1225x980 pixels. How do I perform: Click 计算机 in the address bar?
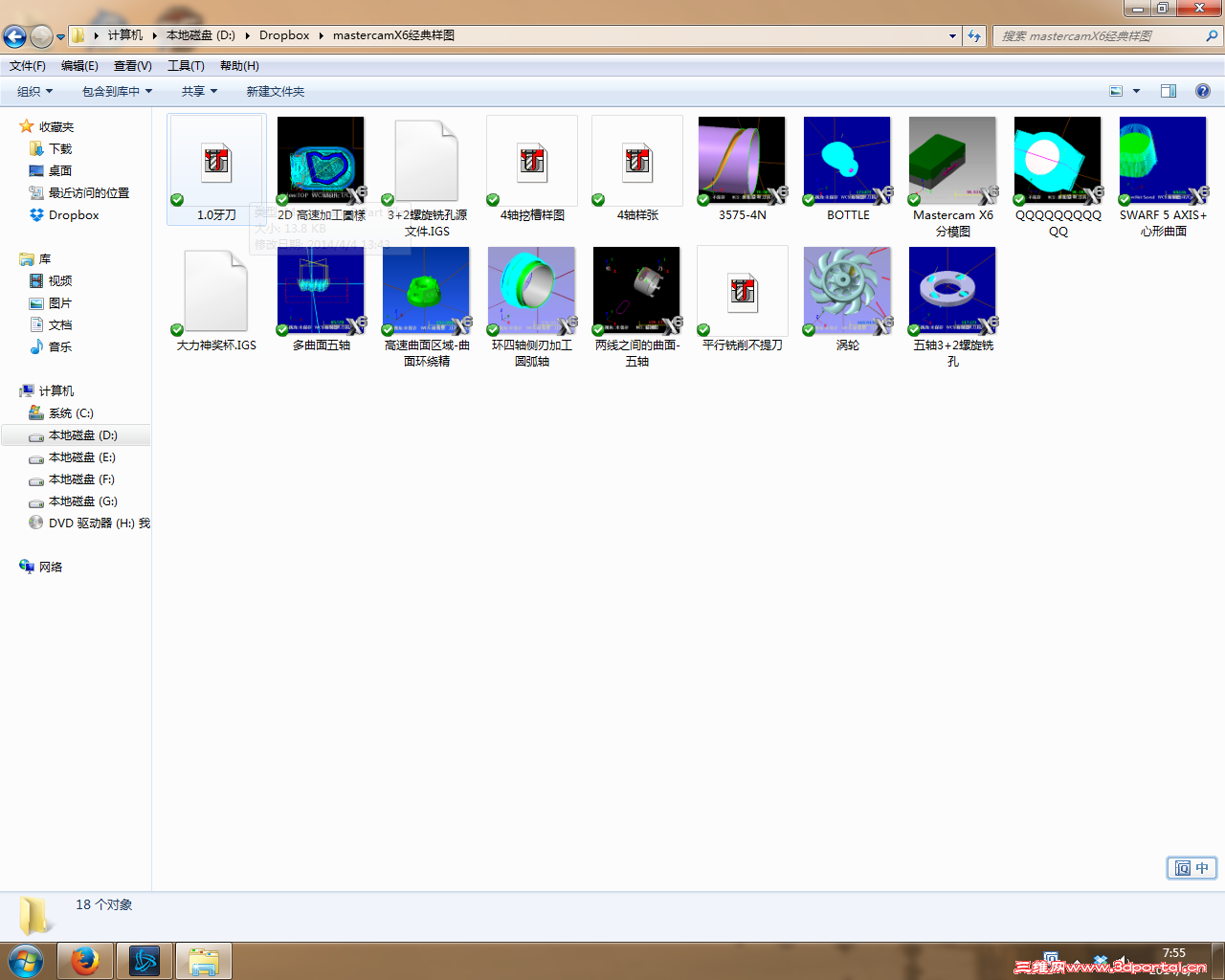[125, 35]
